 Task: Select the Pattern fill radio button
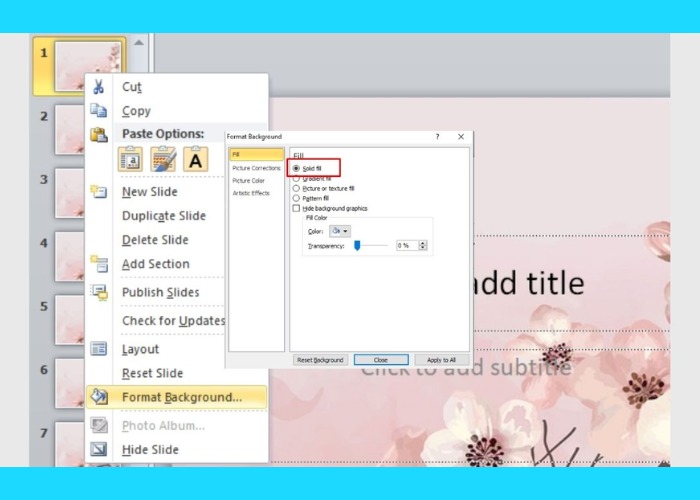296,198
